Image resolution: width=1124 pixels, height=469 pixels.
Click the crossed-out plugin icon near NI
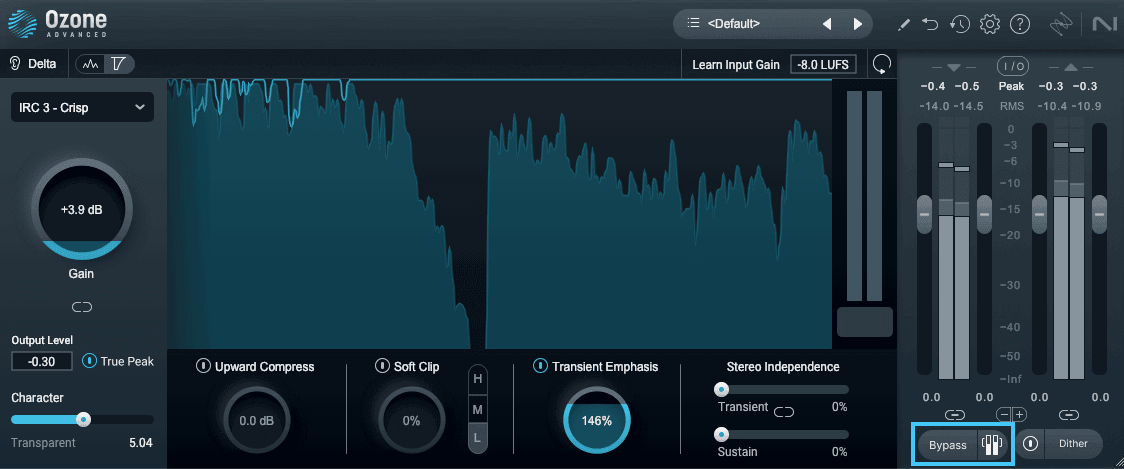click(x=1061, y=24)
